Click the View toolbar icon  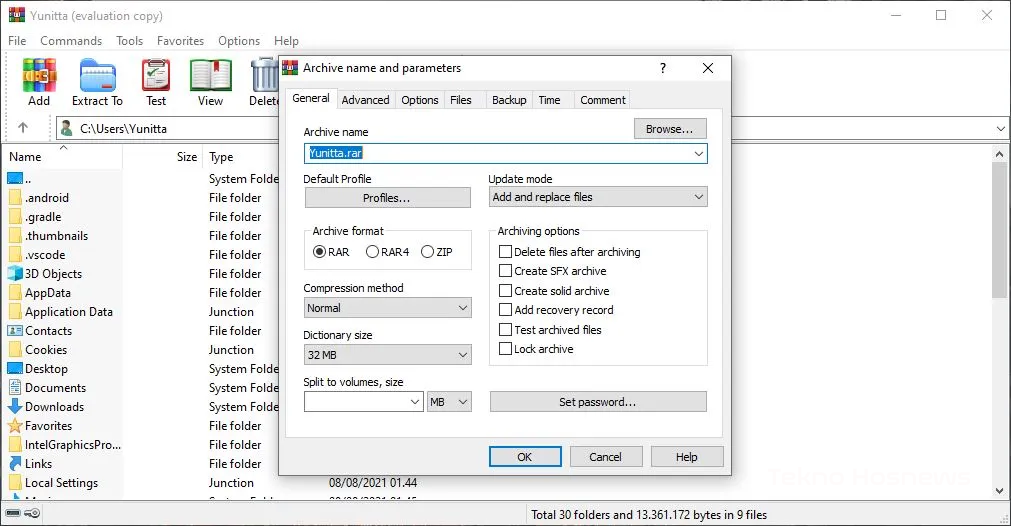click(211, 75)
